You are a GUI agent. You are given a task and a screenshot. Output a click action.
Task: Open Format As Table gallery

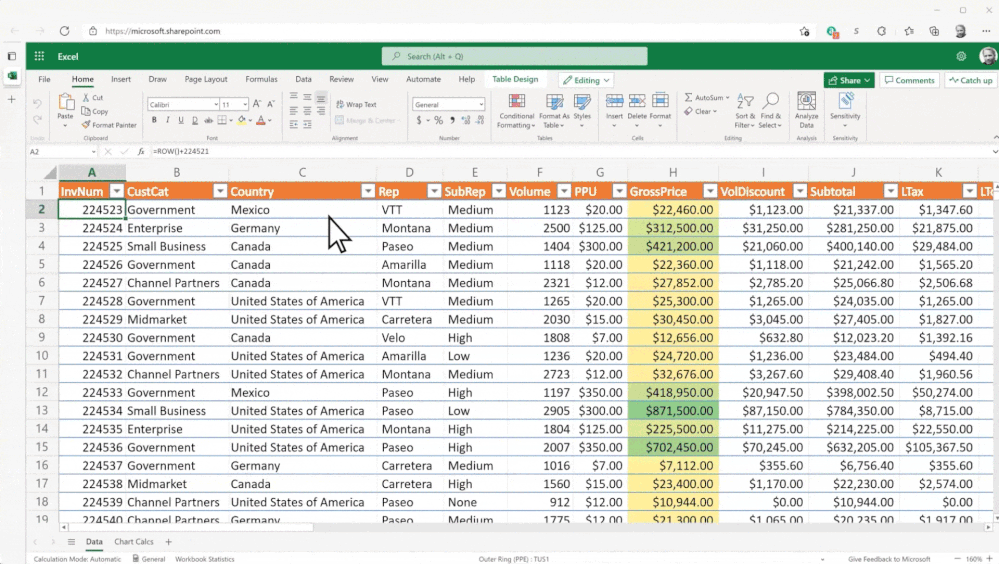554,111
